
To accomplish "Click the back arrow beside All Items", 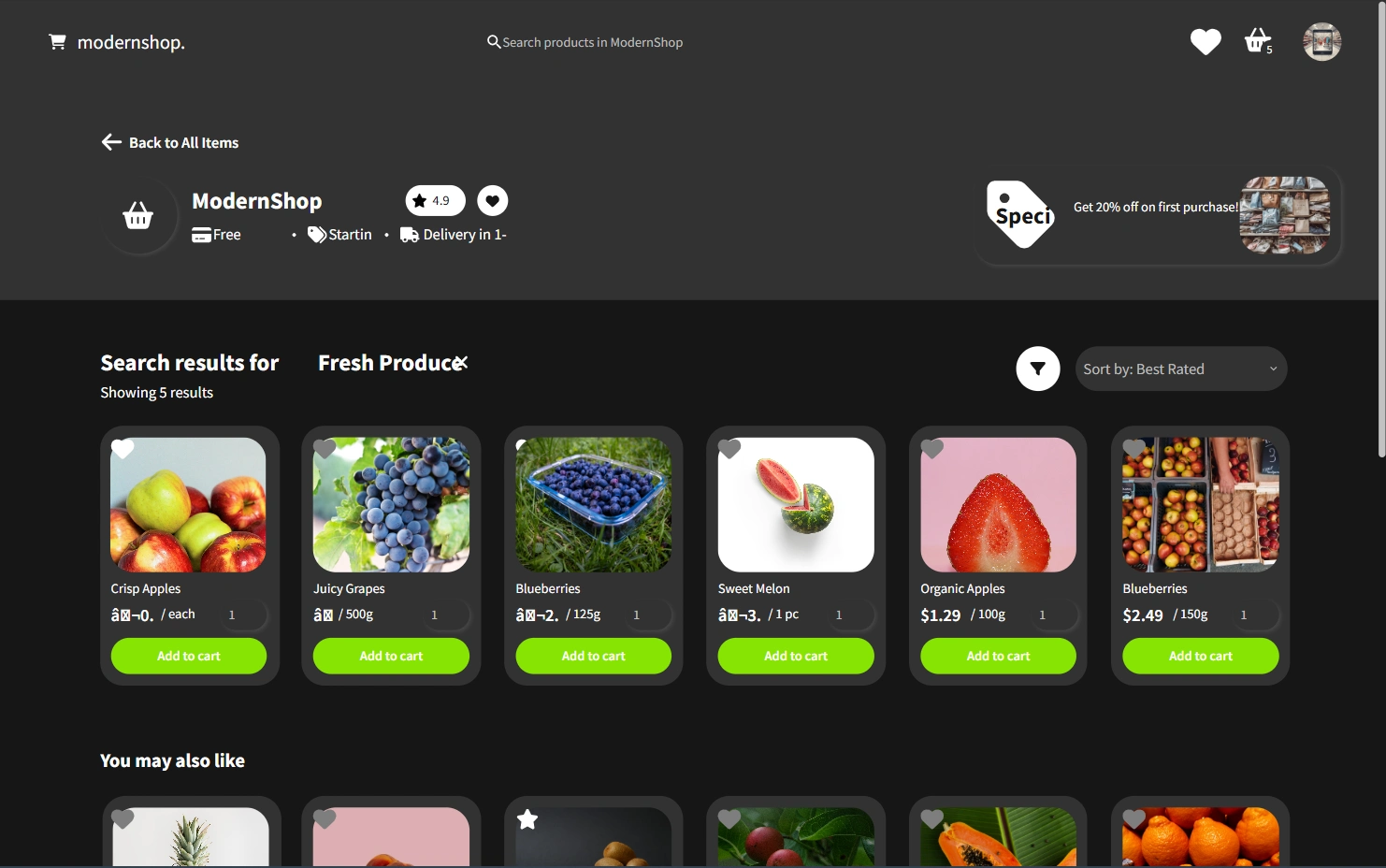I will click(x=111, y=142).
